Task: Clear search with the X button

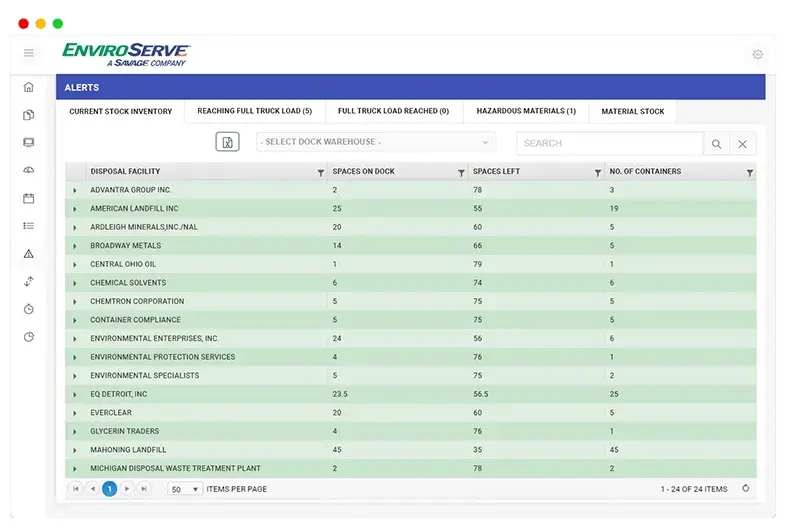Action: point(742,144)
